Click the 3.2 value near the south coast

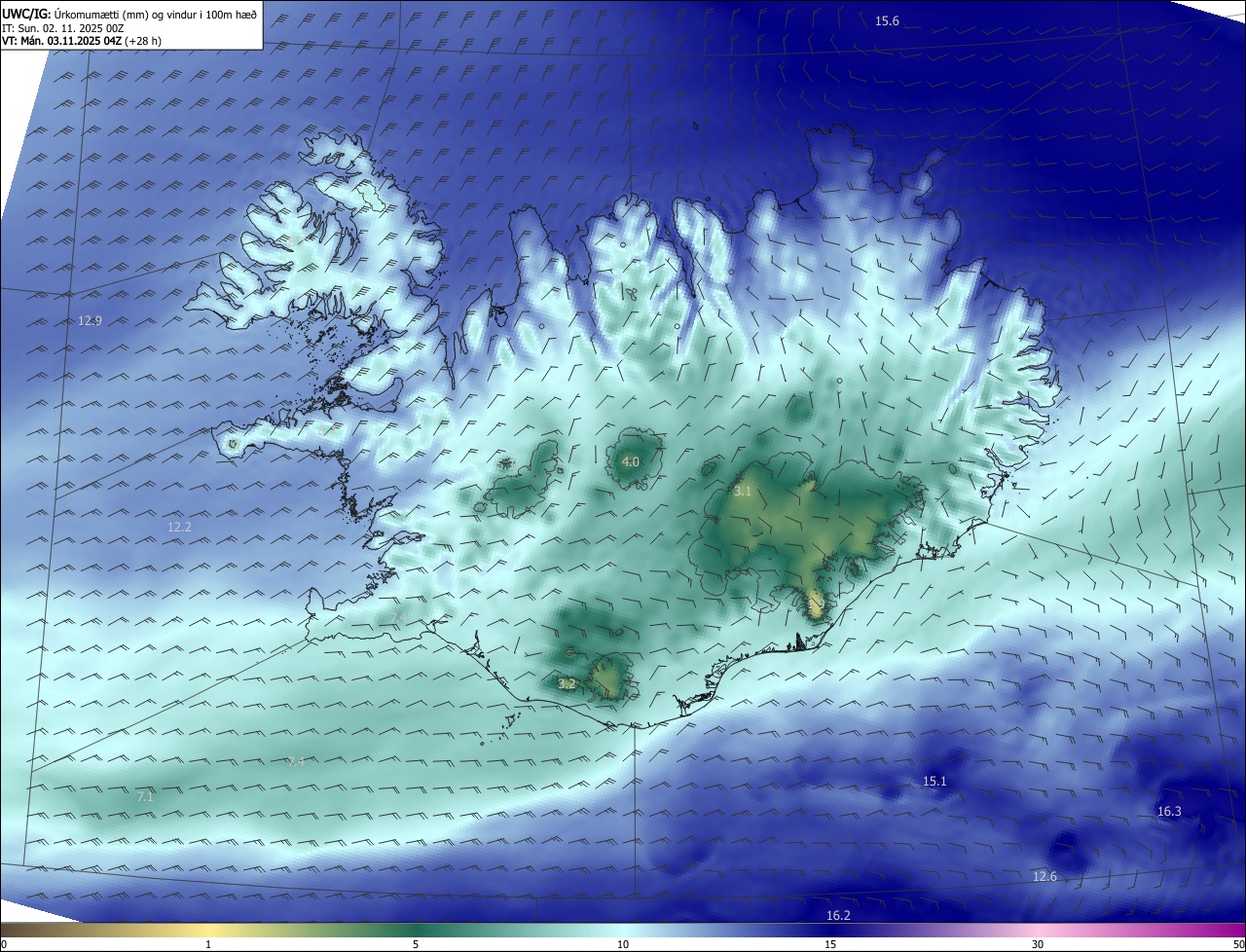point(567,684)
